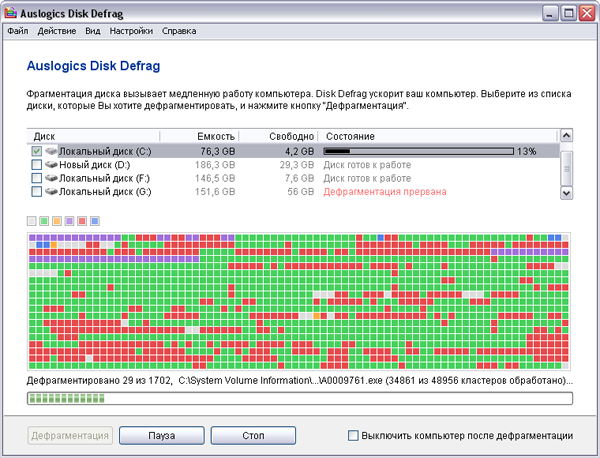
Task: Minimize the Auslogics Disk Defrag window
Action: click(550, 13)
